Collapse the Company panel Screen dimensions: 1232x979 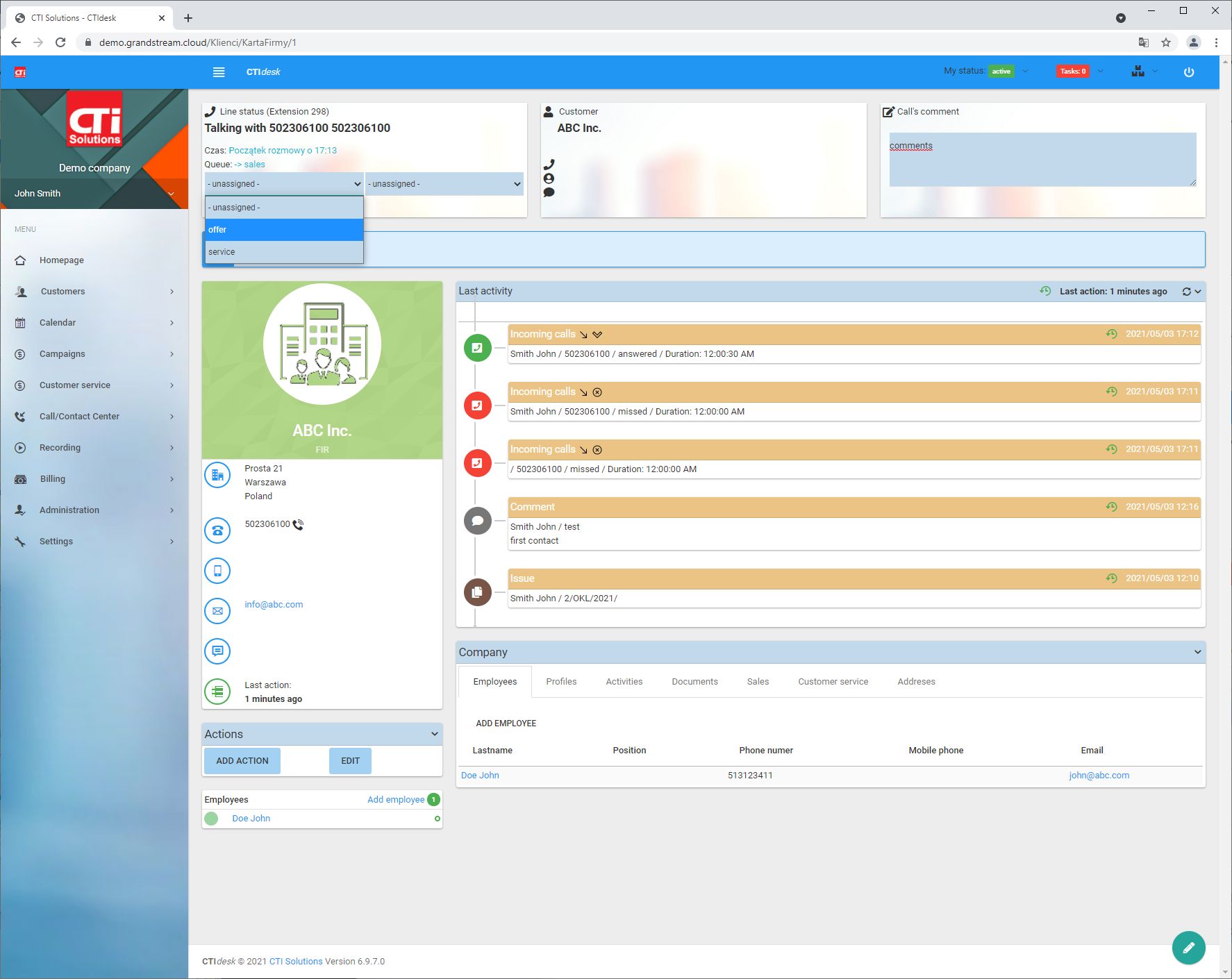1197,652
